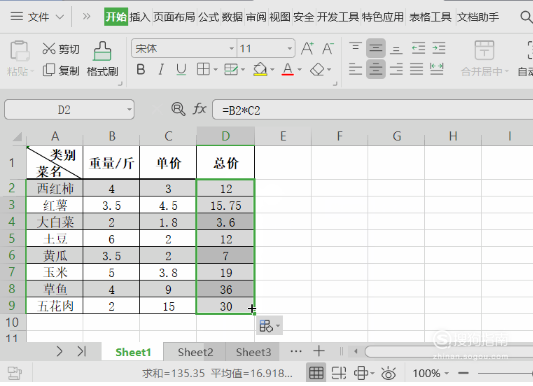Switch to Normal view grid icon
This screenshot has height=386, width=533.
coord(316,373)
